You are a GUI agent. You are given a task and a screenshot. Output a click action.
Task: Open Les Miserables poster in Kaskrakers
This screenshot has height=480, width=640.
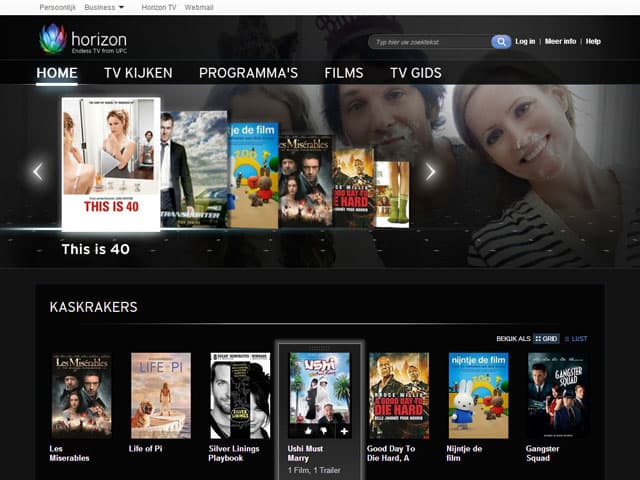click(82, 396)
